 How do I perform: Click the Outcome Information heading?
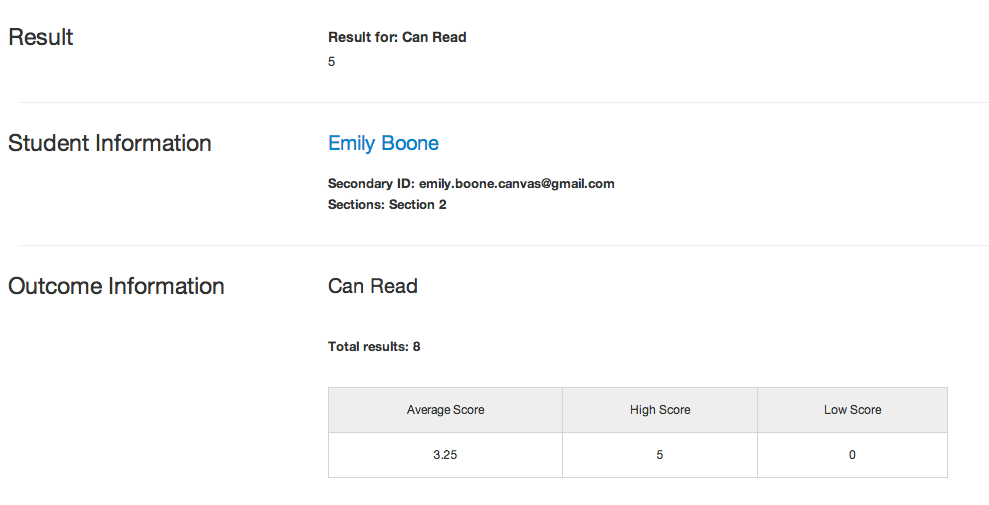point(116,286)
